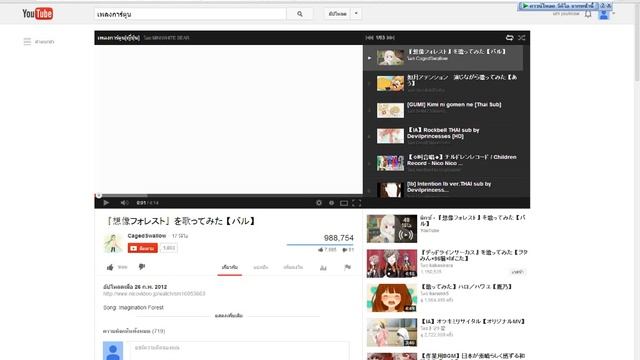Click the search magnifier button
The height and width of the screenshot is (360, 640).
(x=300, y=14)
